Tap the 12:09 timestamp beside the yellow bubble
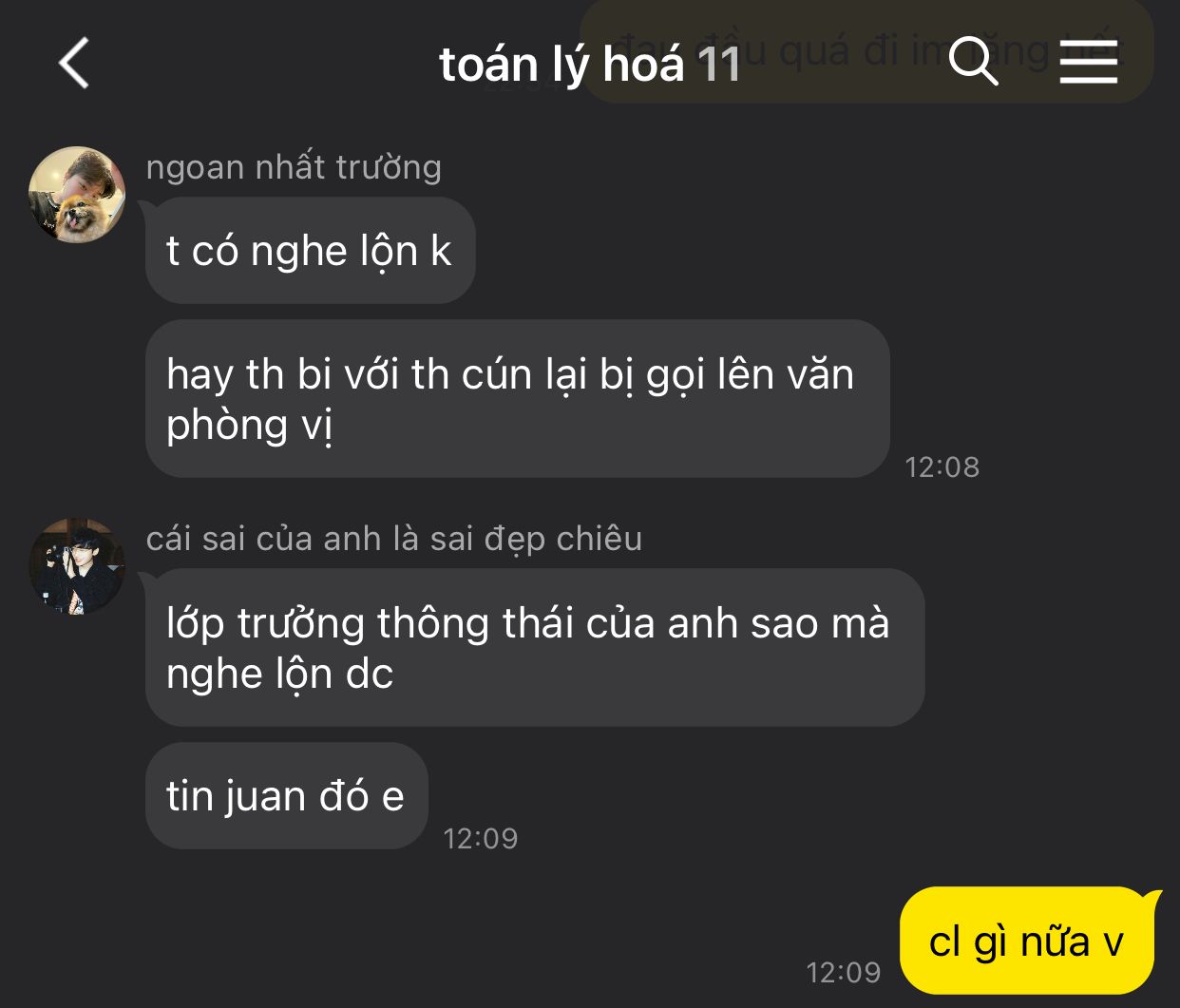This screenshot has height=1008, width=1180. click(843, 972)
